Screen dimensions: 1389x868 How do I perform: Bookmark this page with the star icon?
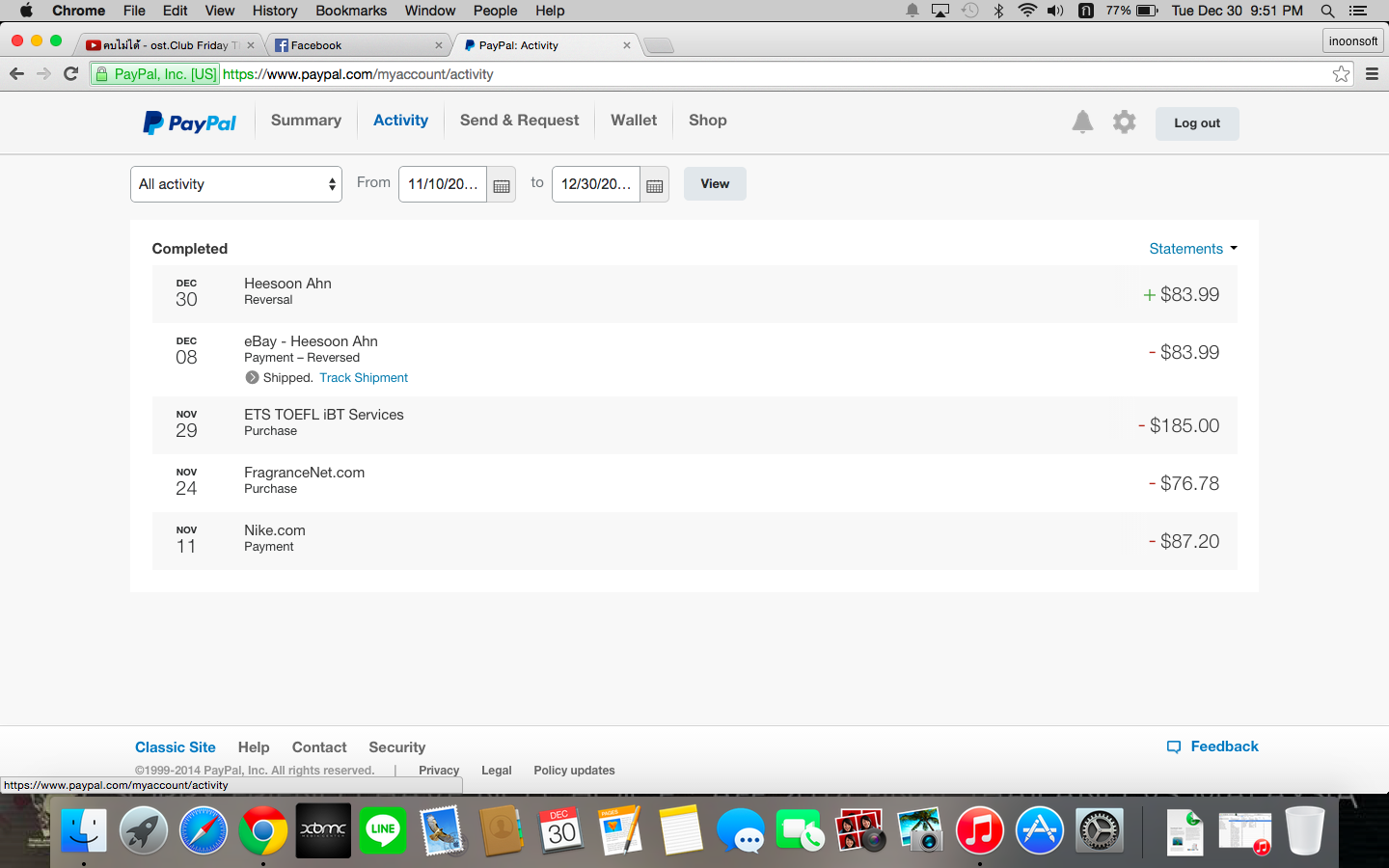click(x=1341, y=74)
